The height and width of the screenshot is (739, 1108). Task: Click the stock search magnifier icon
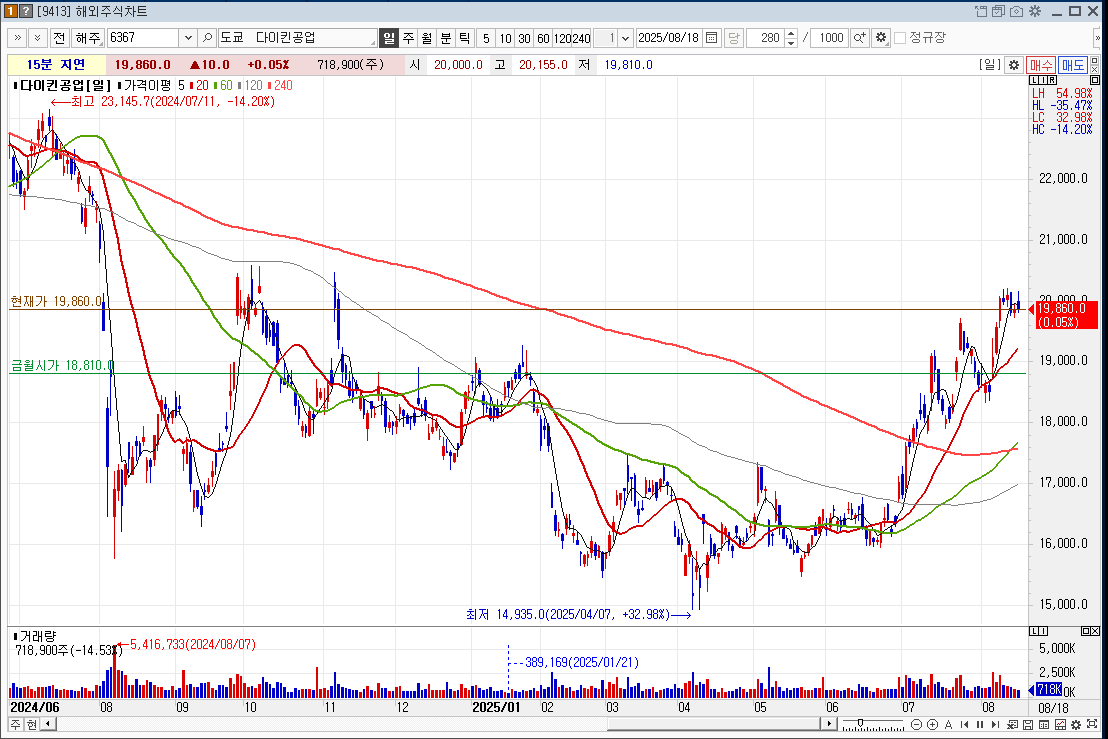tap(208, 38)
